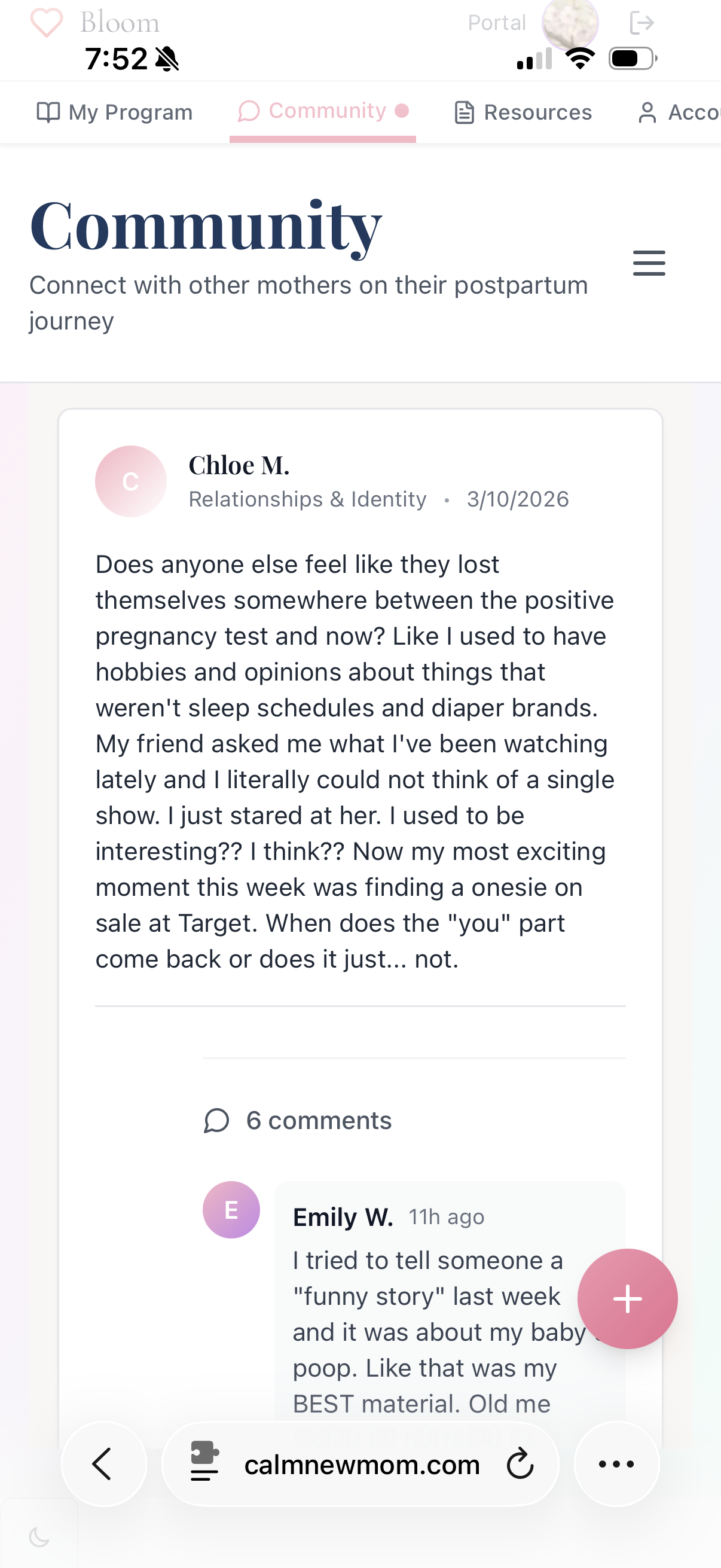Open the Resources tab

[x=523, y=112]
